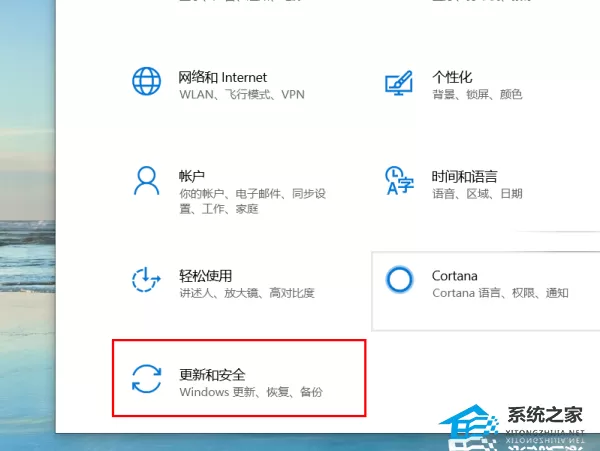Open 网络和 Internet settings title

point(222,78)
